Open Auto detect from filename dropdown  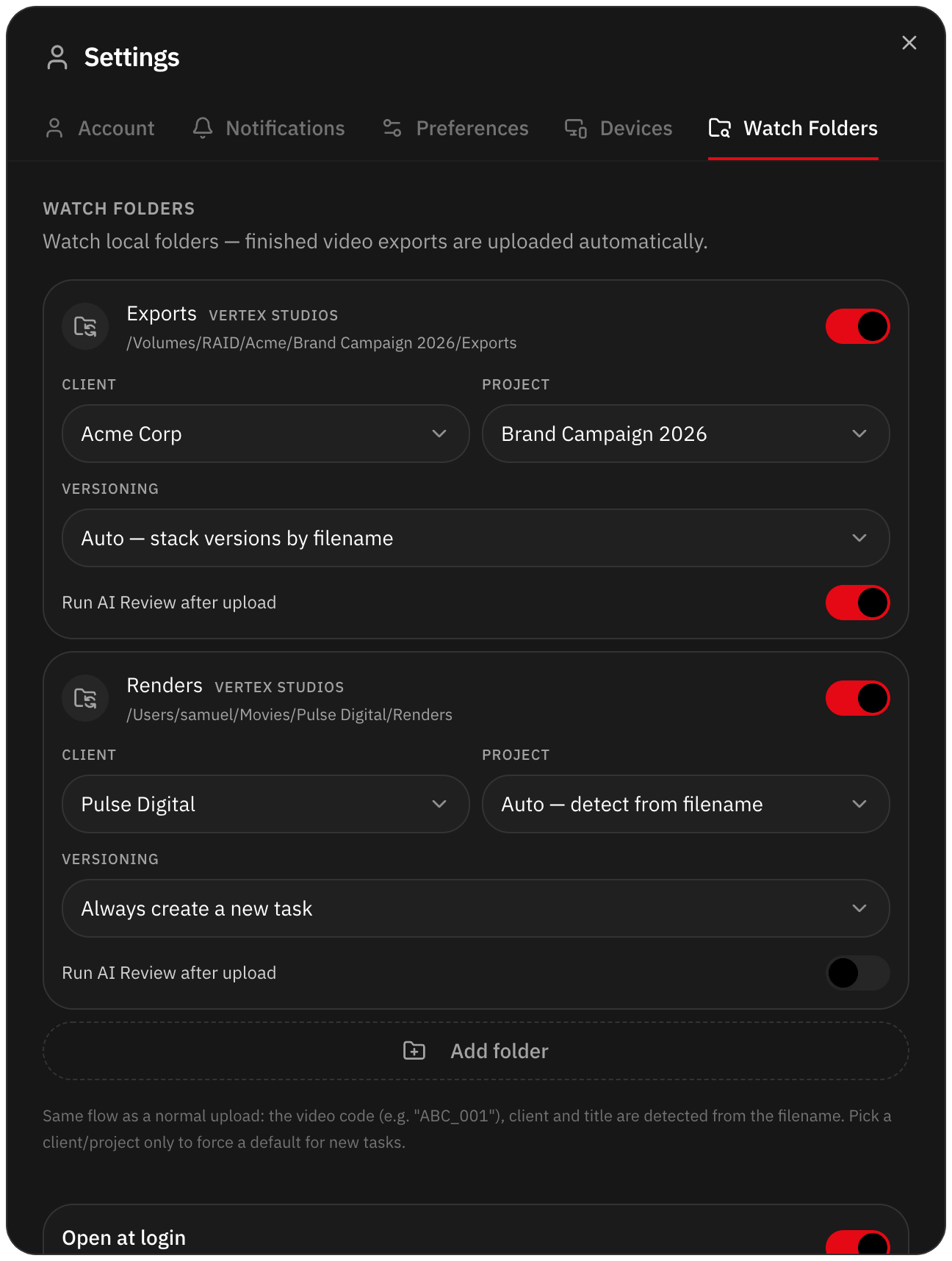(x=686, y=804)
